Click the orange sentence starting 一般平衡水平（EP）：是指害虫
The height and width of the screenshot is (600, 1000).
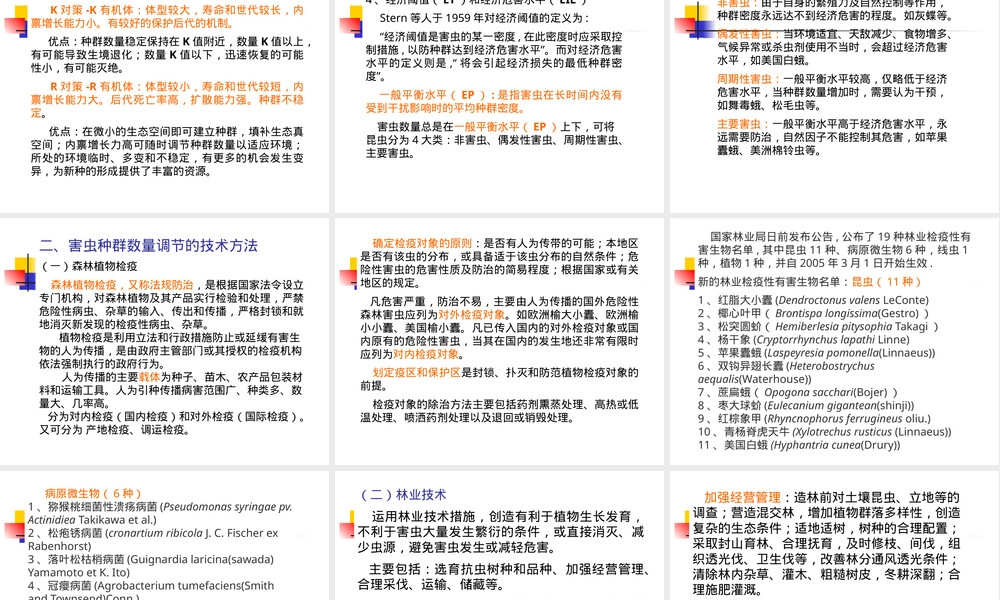click(x=494, y=101)
